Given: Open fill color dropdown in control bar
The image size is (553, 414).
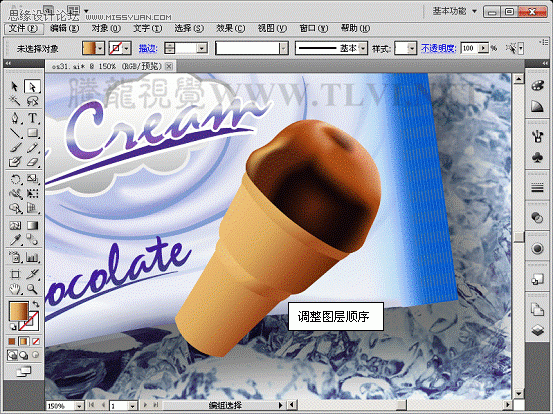Looking at the screenshot, I should point(101,48).
